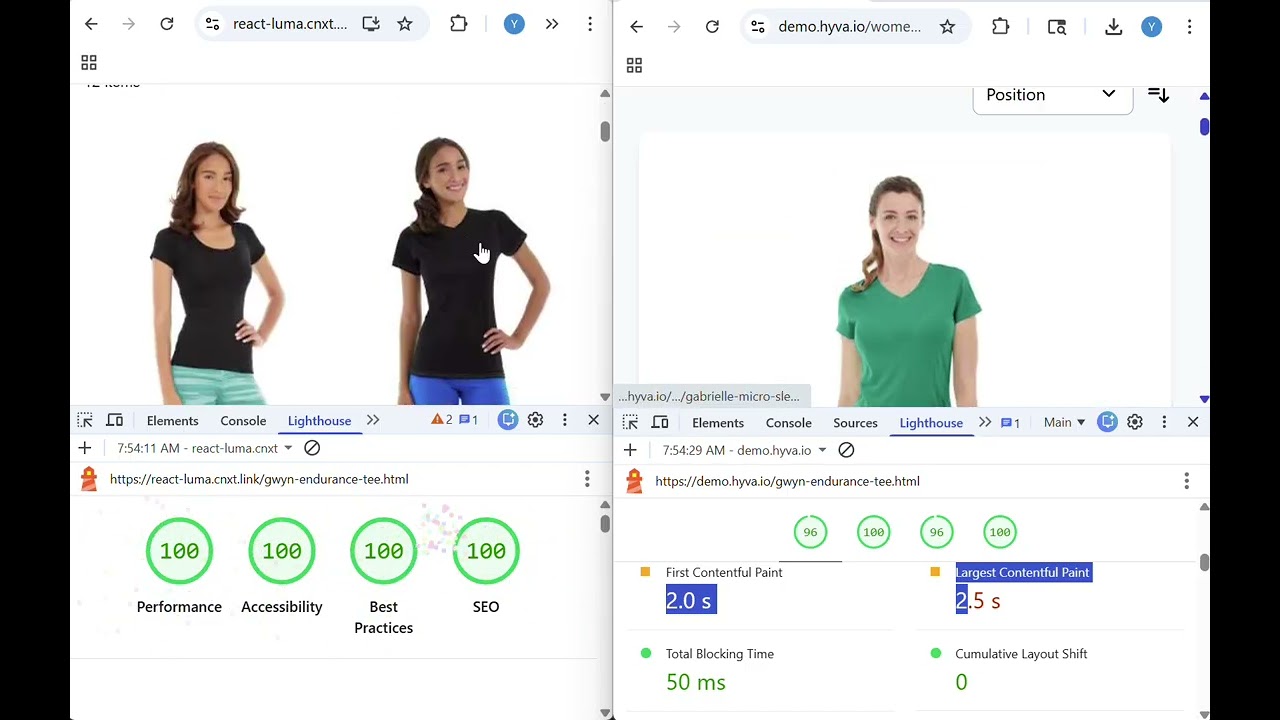Click green tee woman product image

[905, 290]
